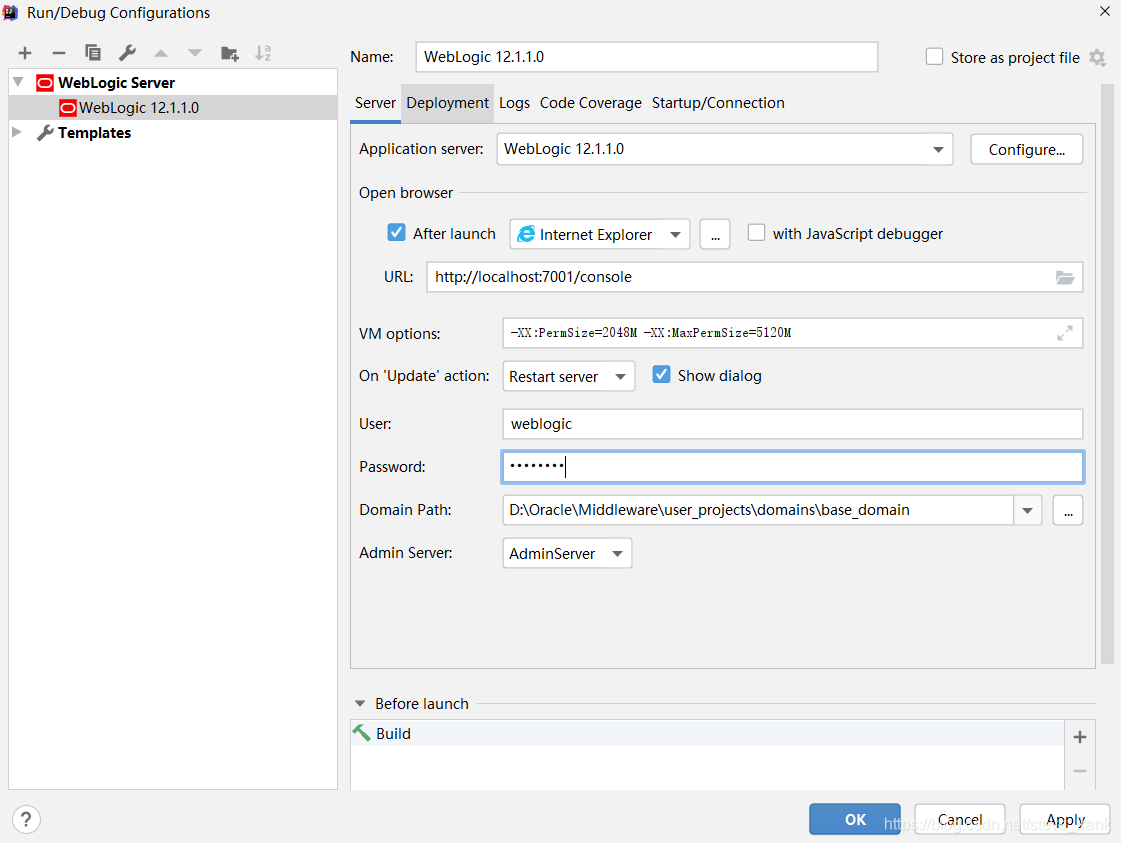Click the Name input field
1121x843 pixels.
646,57
